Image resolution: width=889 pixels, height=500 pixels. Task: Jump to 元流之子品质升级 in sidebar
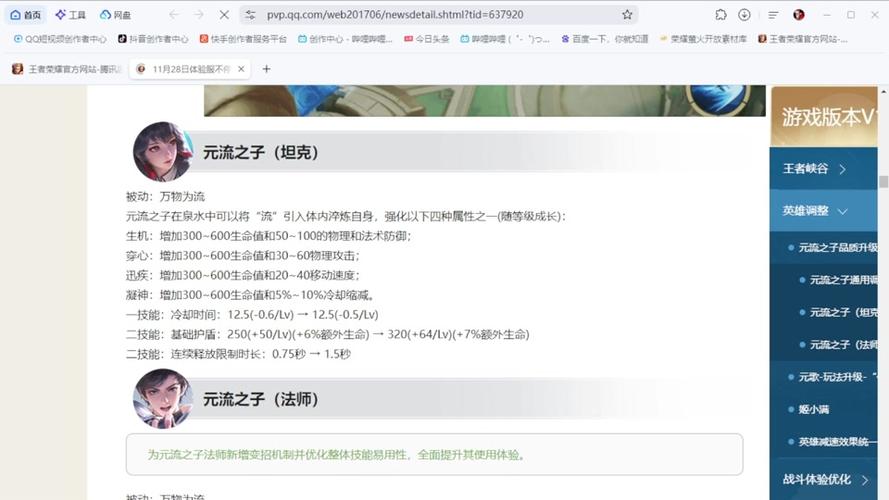tap(837, 247)
